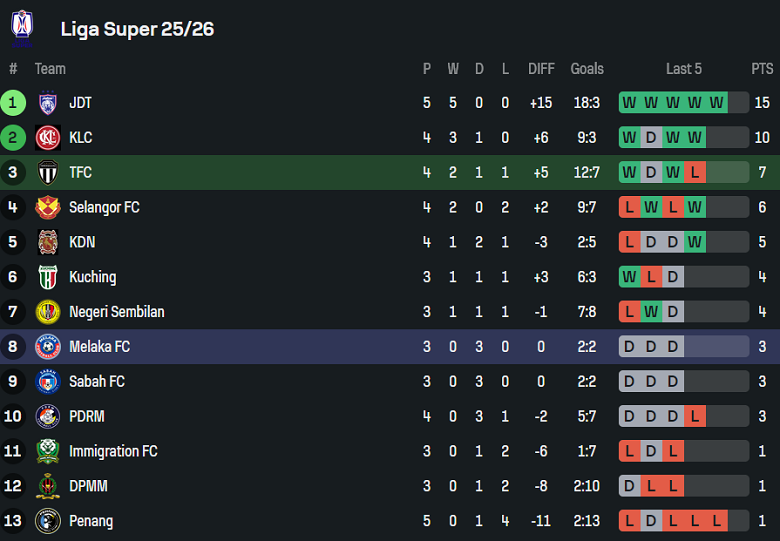The image size is (780, 541).
Task: Click the TFC club crest
Action: click(48, 173)
